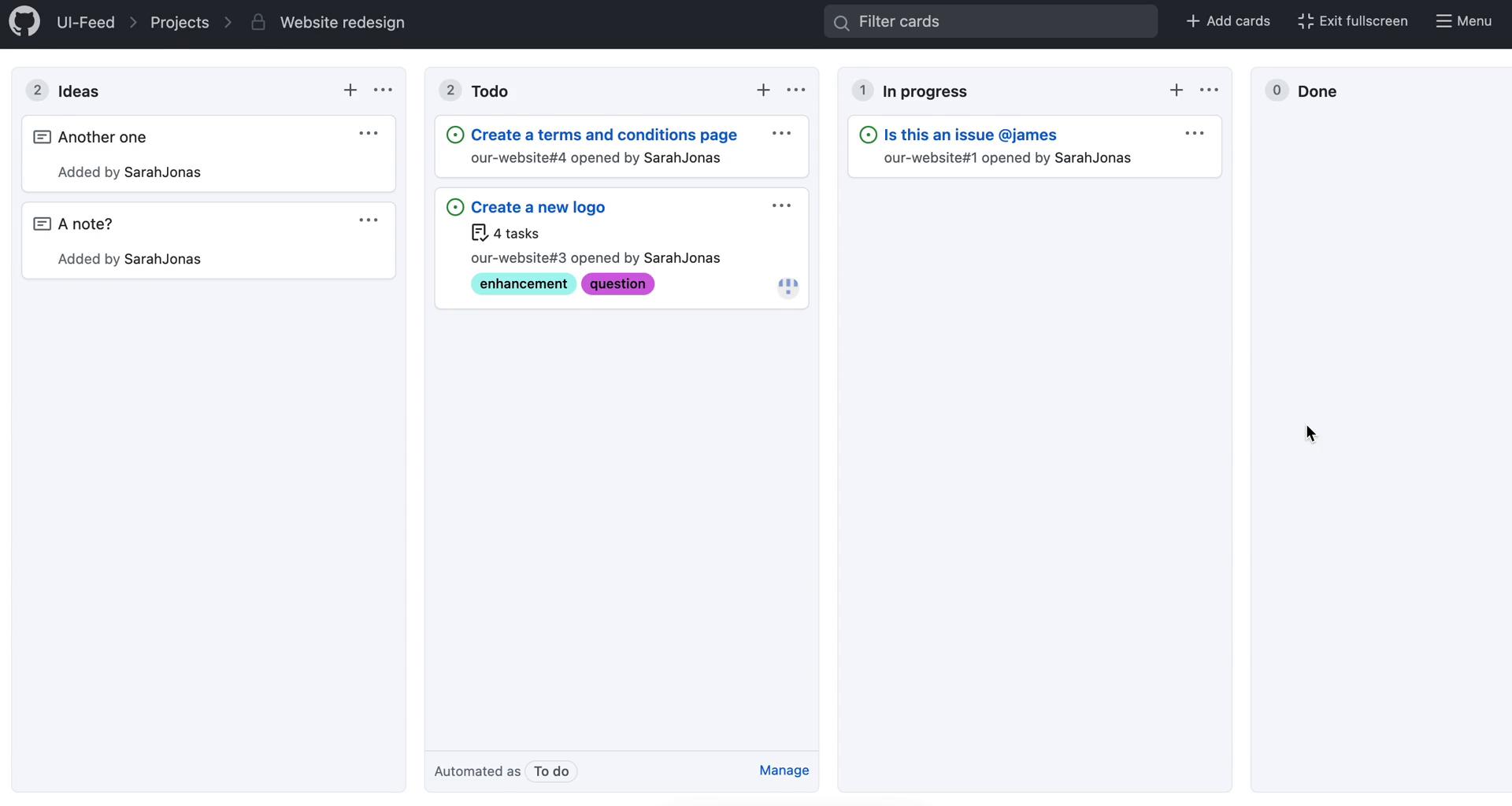This screenshot has width=1512, height=806.
Task: Click In progress card count badge
Action: [862, 91]
